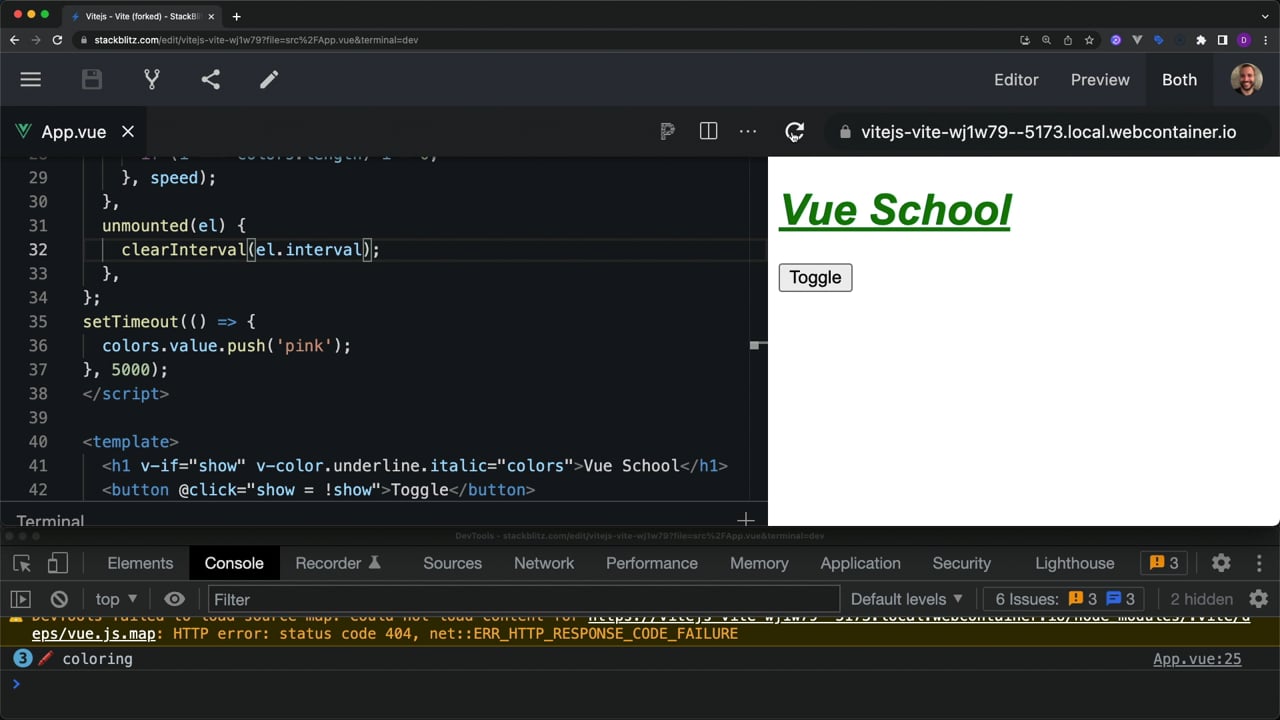Screen dimensions: 1280x720
Task: Open the DevTools Recorder tab
Action: [338, 563]
